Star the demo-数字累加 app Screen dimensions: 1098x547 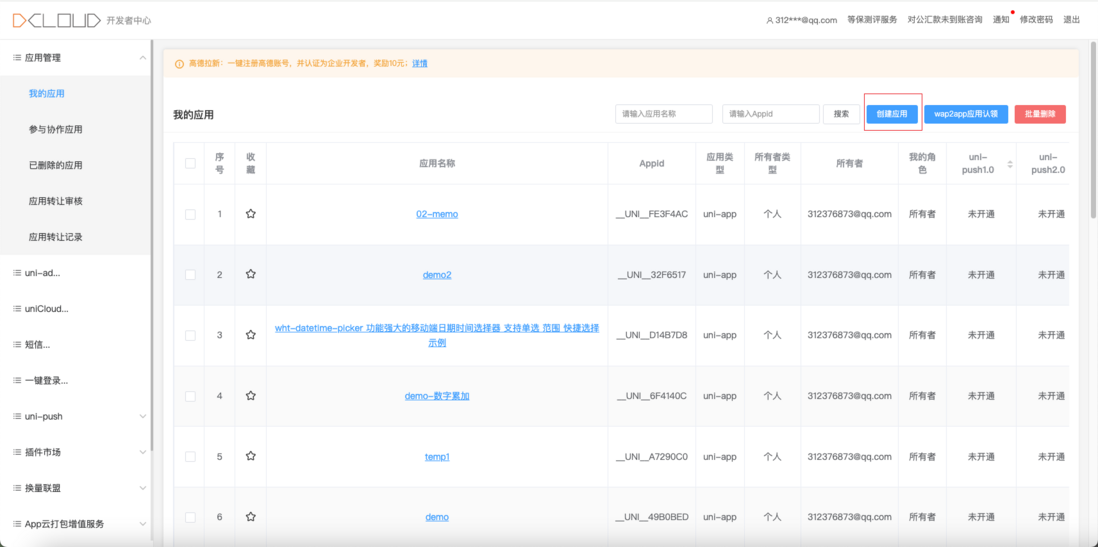click(x=251, y=396)
